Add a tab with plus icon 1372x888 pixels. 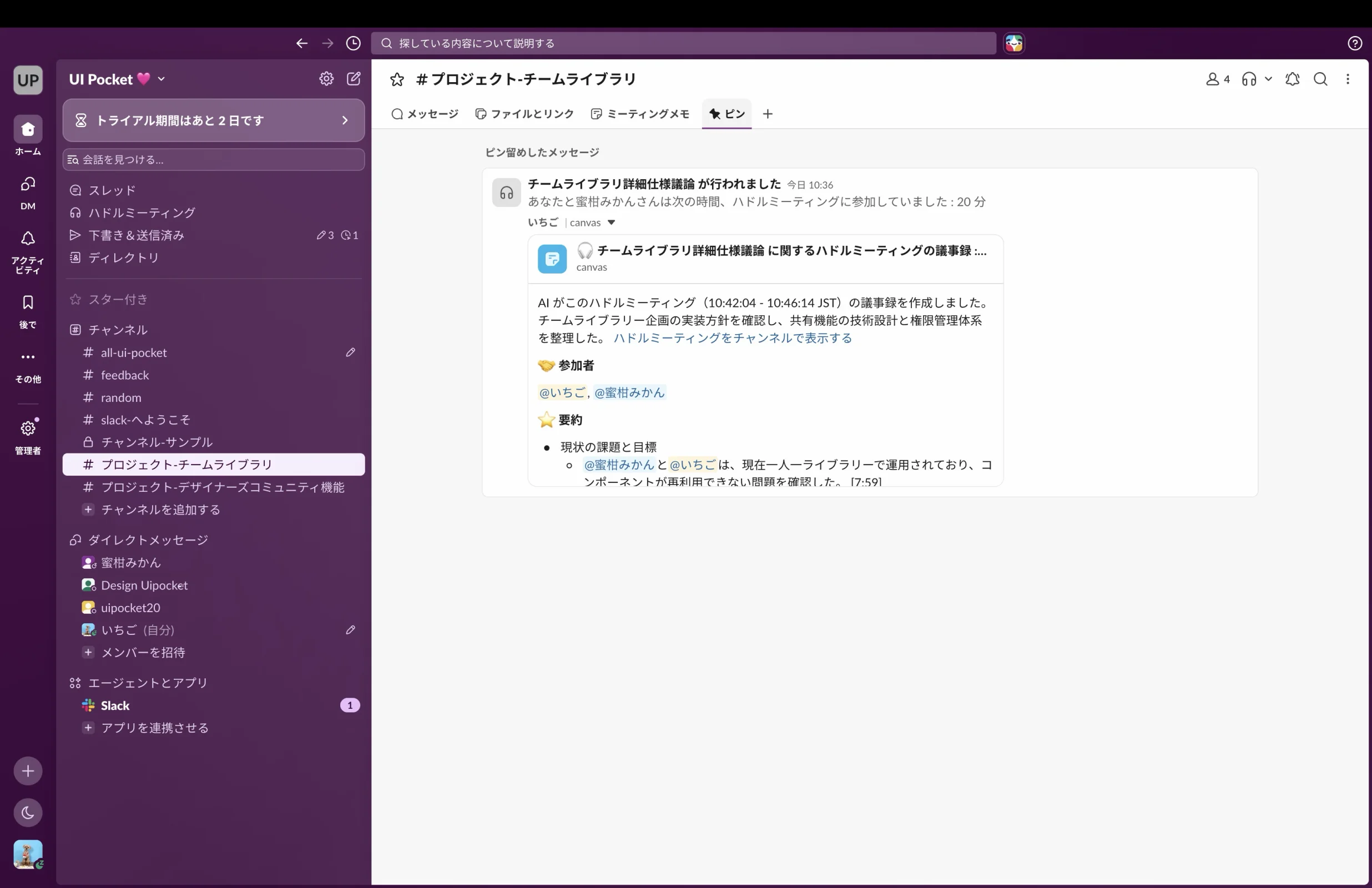pyautogui.click(x=767, y=114)
